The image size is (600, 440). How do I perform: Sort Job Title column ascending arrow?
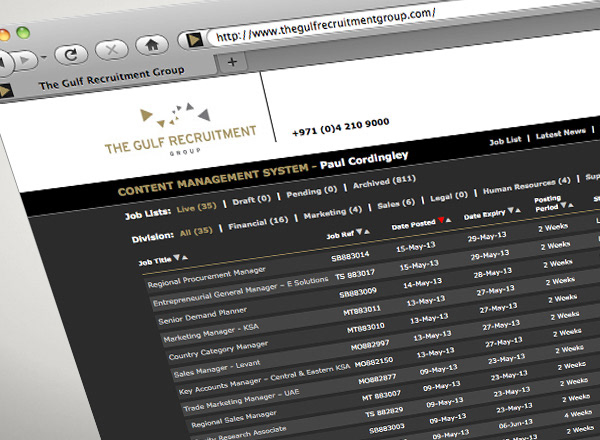pos(184,257)
